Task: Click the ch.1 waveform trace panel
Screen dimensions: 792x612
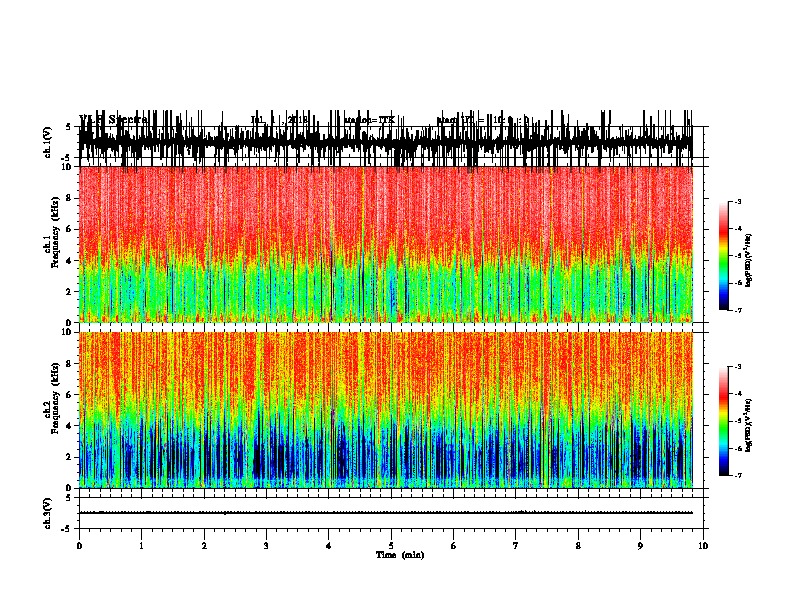Action: coord(386,142)
